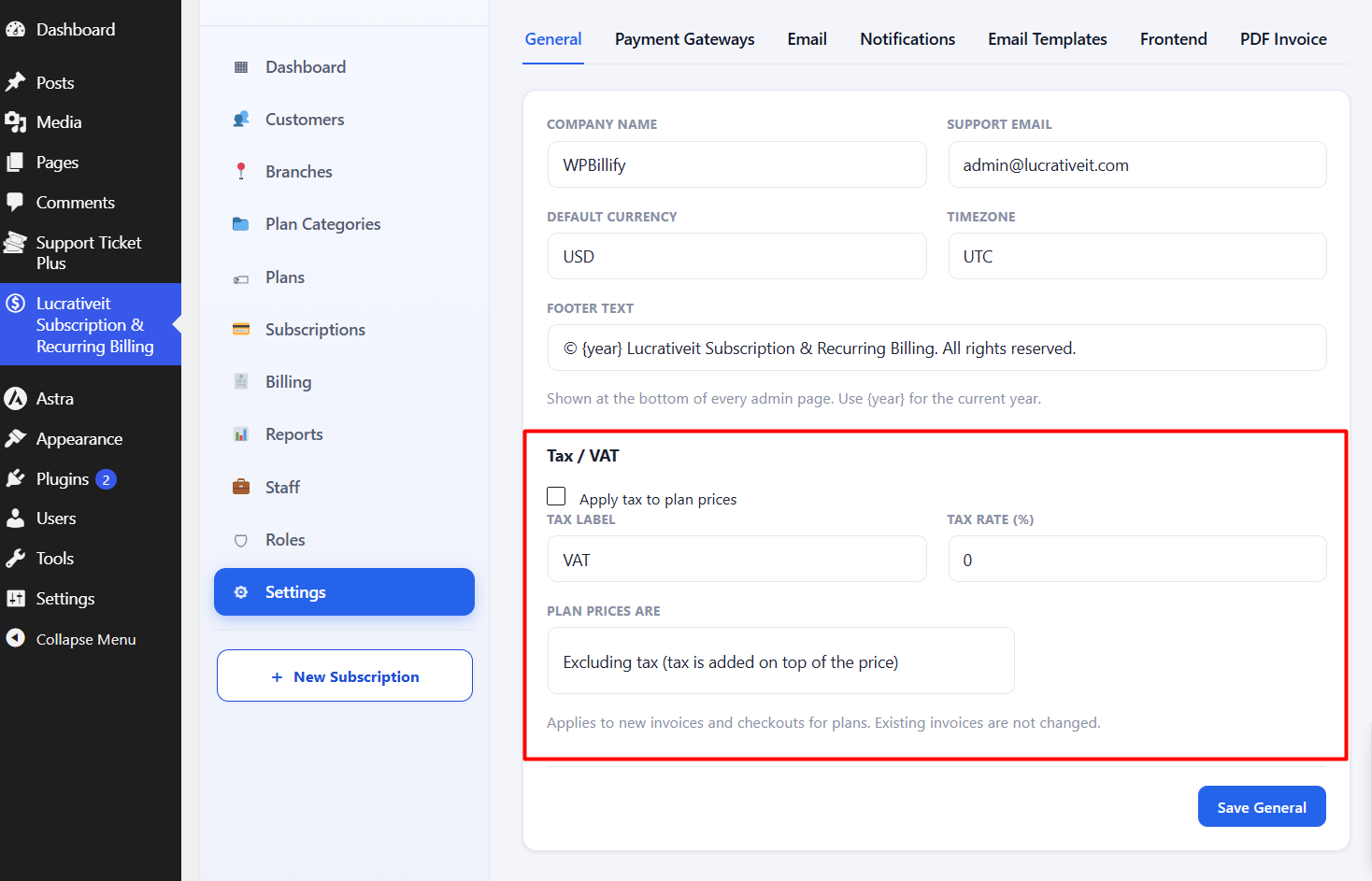Select the General settings tab
This screenshot has height=881, width=1372.
tap(553, 39)
